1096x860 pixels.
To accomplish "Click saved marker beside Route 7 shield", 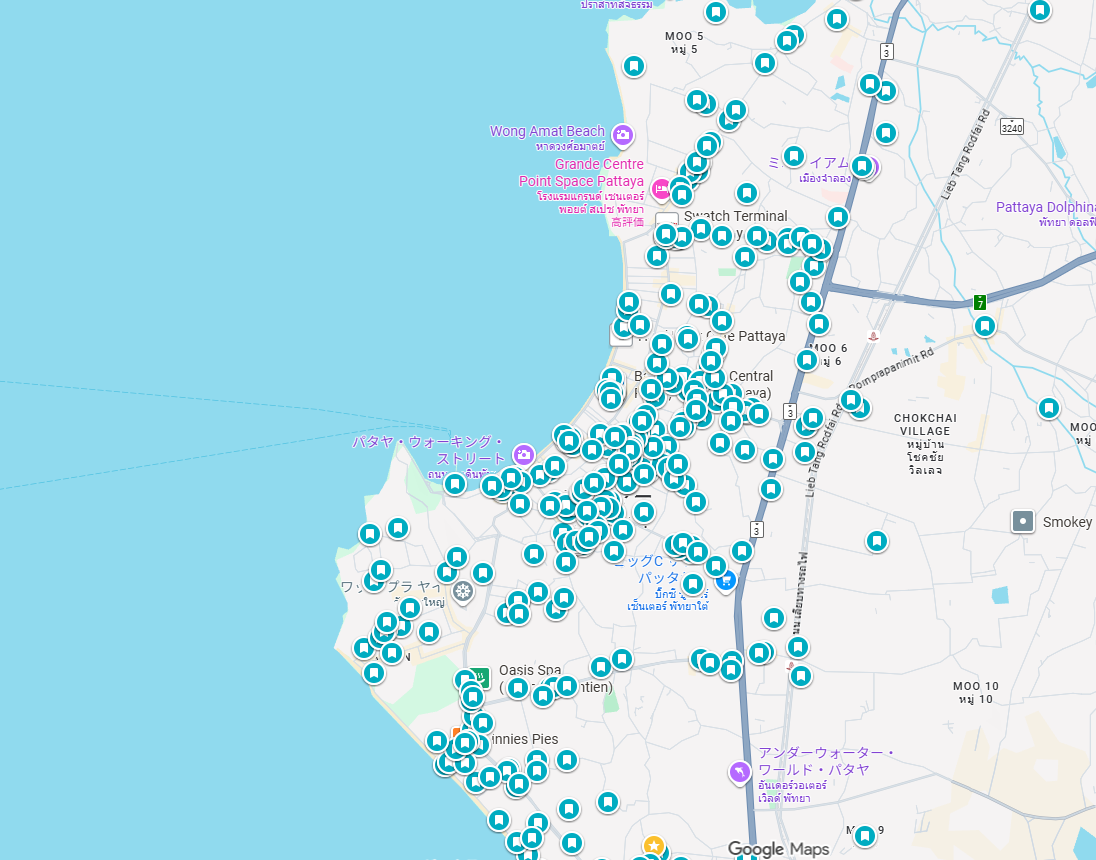I will pos(985,326).
